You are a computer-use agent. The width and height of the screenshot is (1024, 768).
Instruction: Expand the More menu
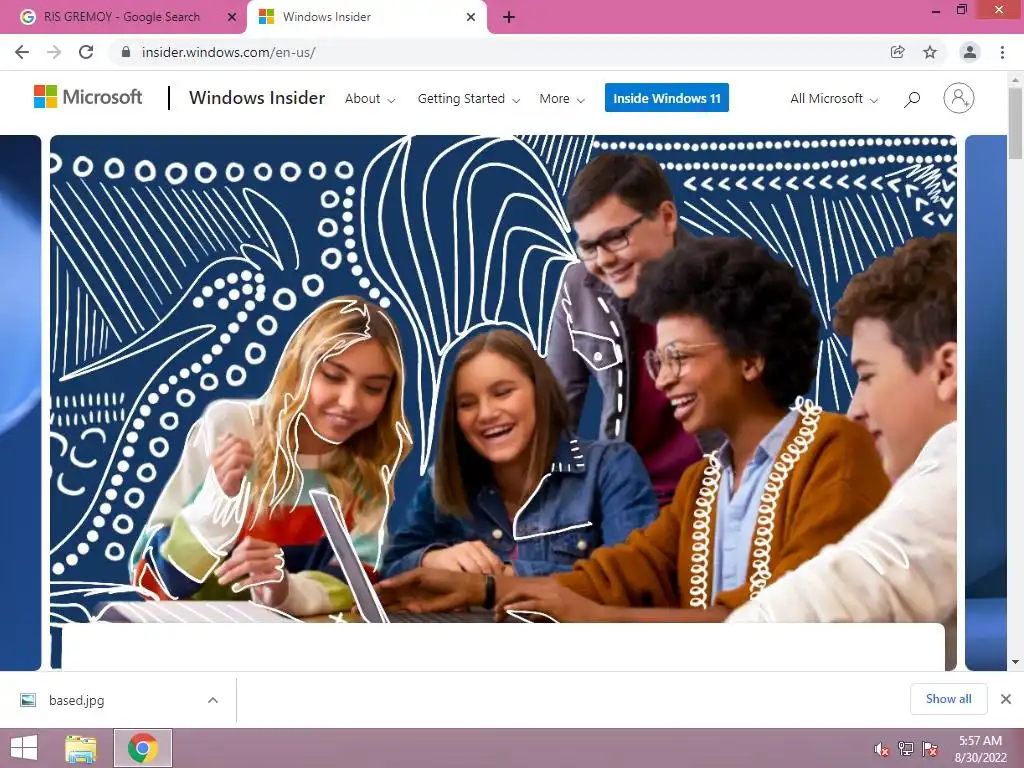(x=562, y=99)
